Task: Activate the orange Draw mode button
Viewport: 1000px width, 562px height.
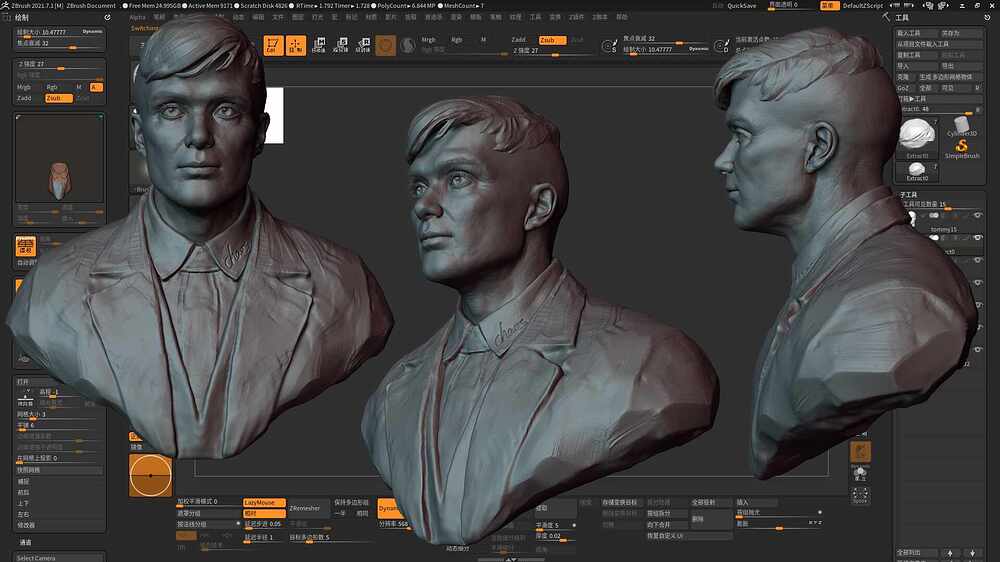Action: (x=295, y=45)
